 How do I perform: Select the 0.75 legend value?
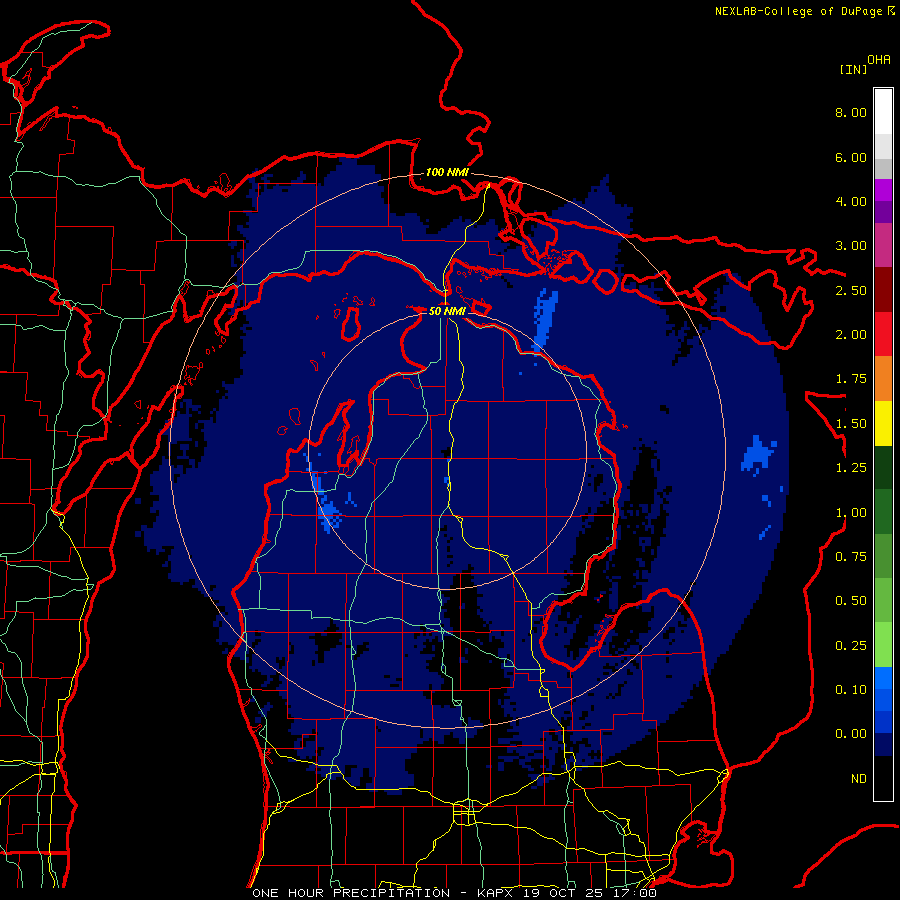coord(851,557)
